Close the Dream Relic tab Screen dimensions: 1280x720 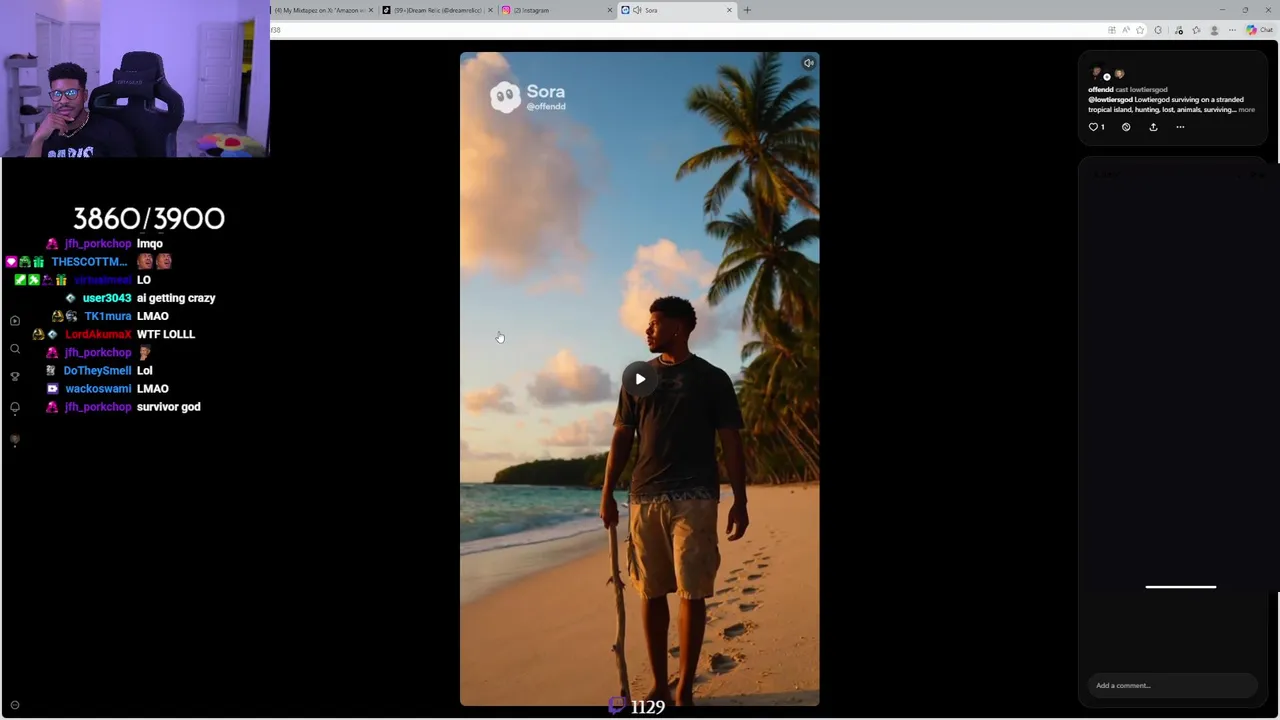490,10
